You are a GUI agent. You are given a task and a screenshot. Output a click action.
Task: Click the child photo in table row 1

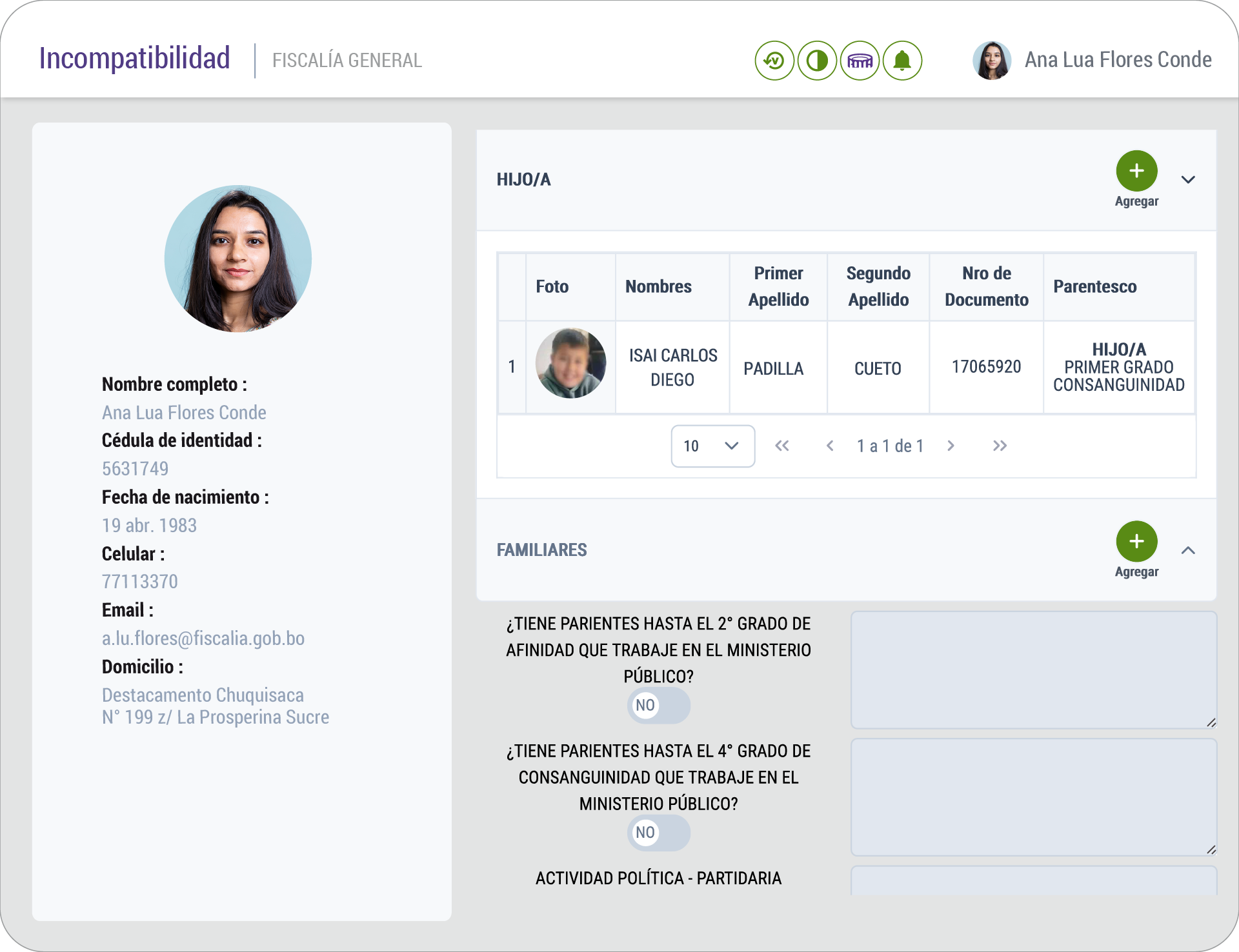(x=570, y=364)
